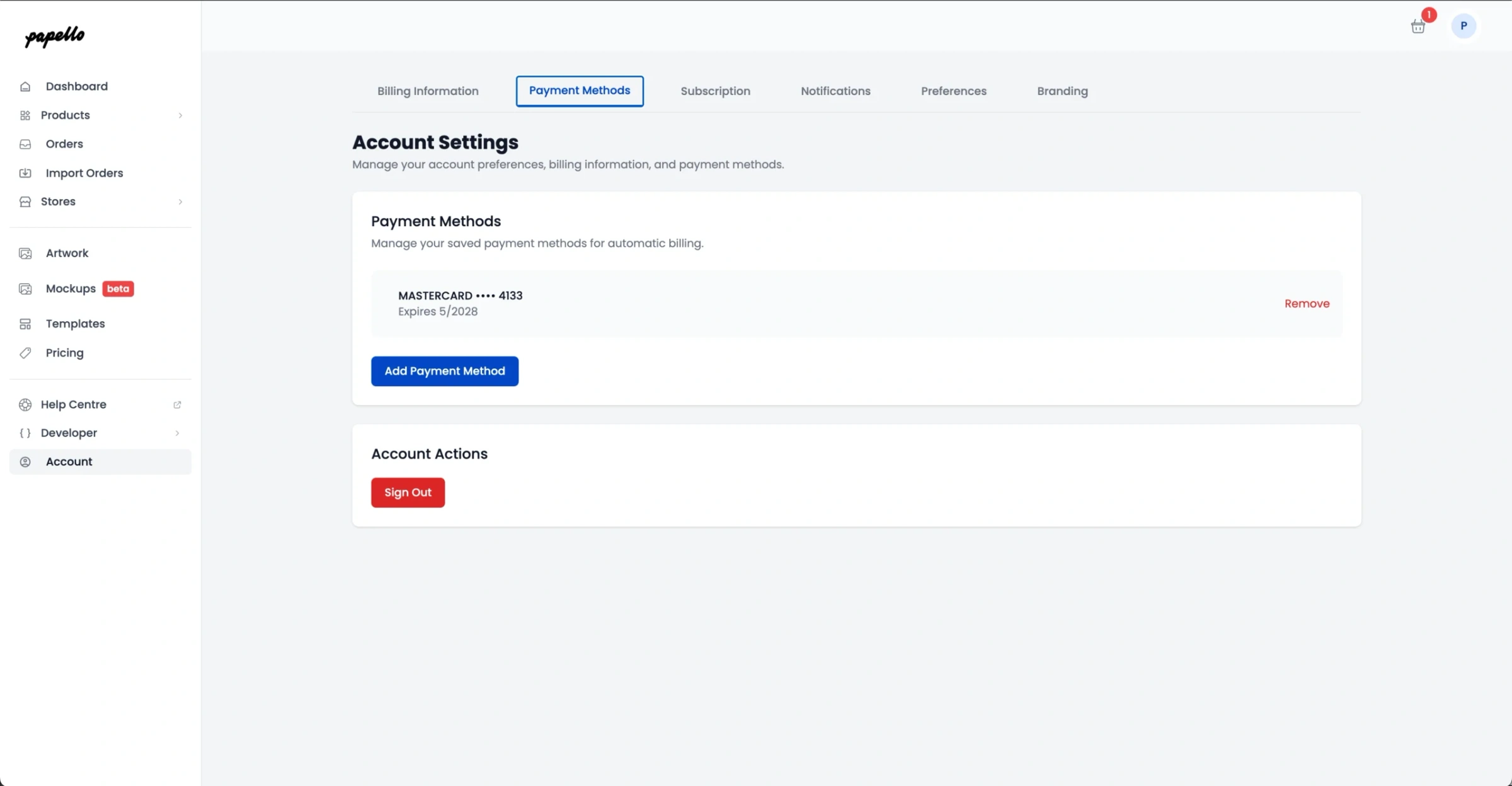Viewport: 1512px width, 786px height.
Task: Expand the Stores sidebar section
Action: pos(180,202)
